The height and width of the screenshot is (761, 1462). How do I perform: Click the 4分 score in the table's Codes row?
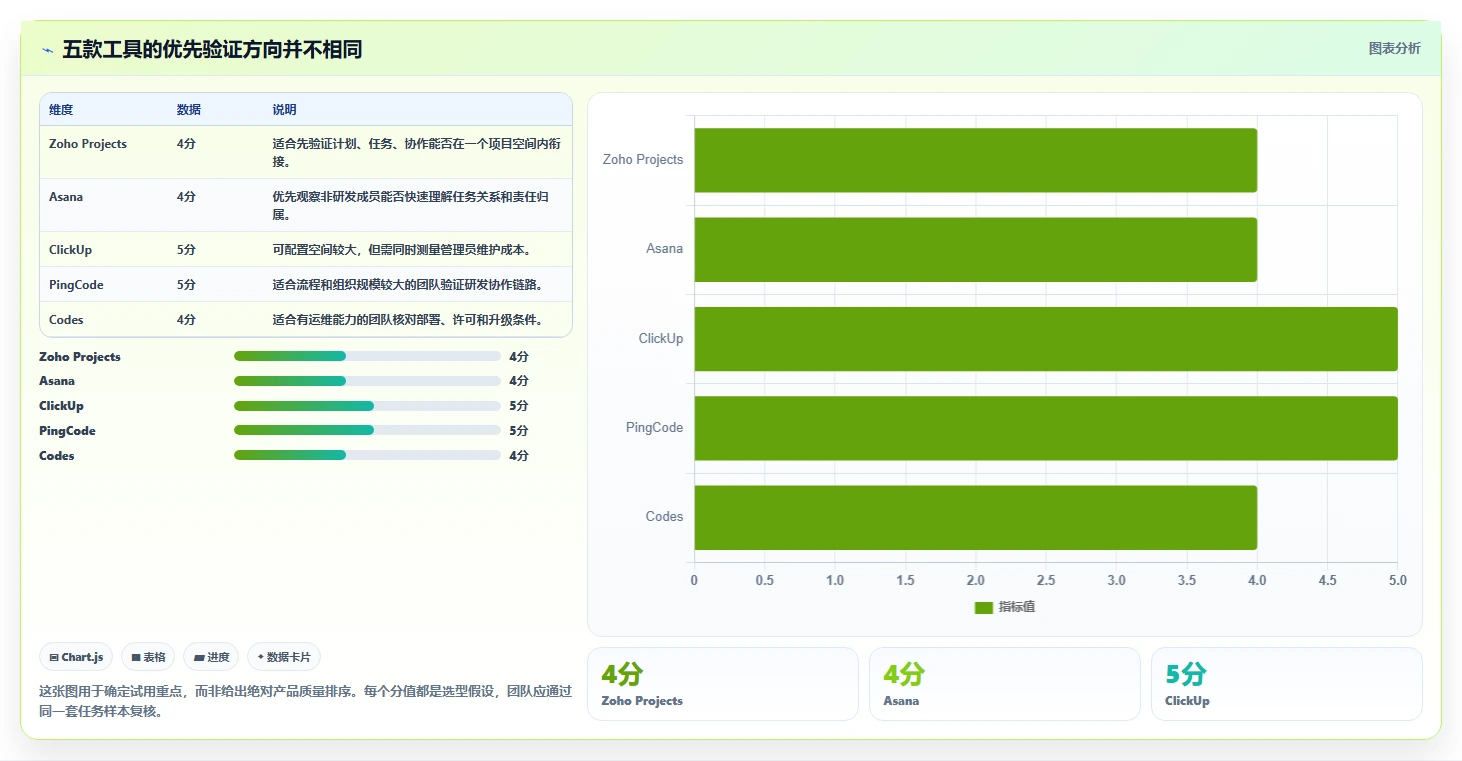[186, 320]
